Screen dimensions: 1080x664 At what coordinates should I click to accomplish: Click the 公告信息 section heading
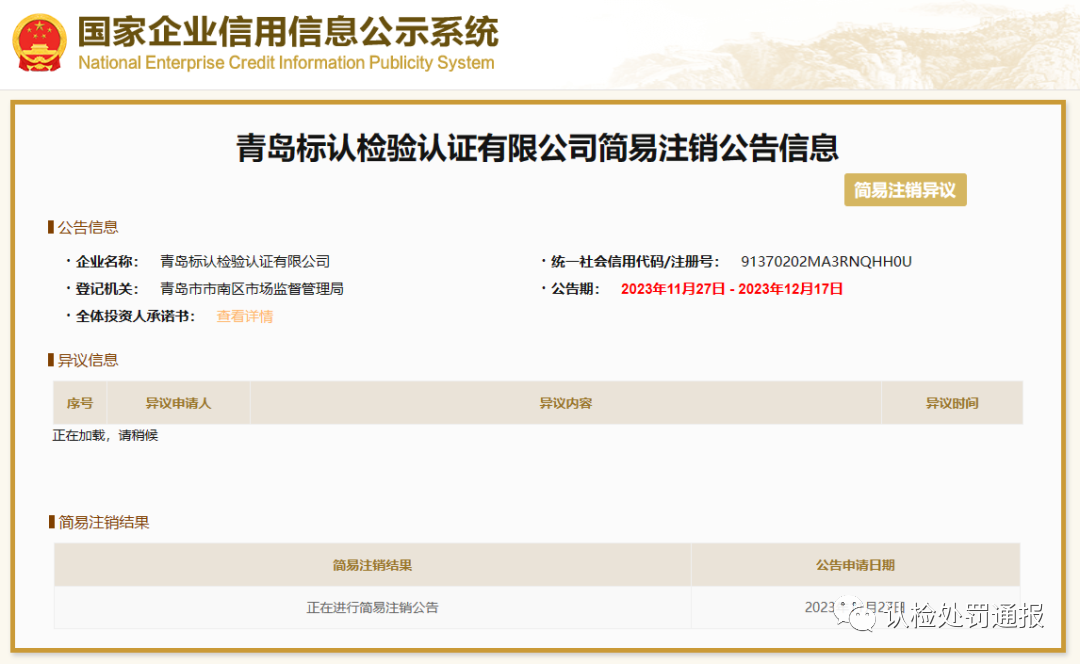[x=87, y=227]
